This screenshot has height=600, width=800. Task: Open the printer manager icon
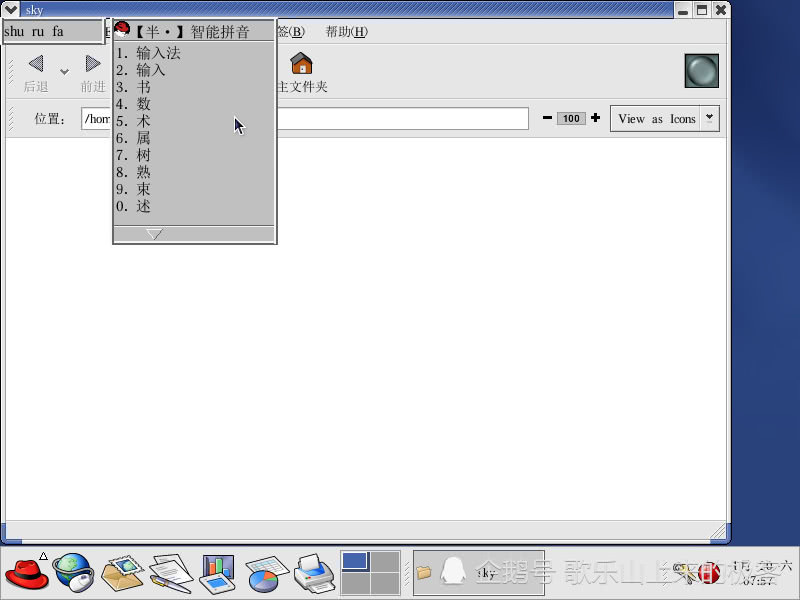coord(314,573)
